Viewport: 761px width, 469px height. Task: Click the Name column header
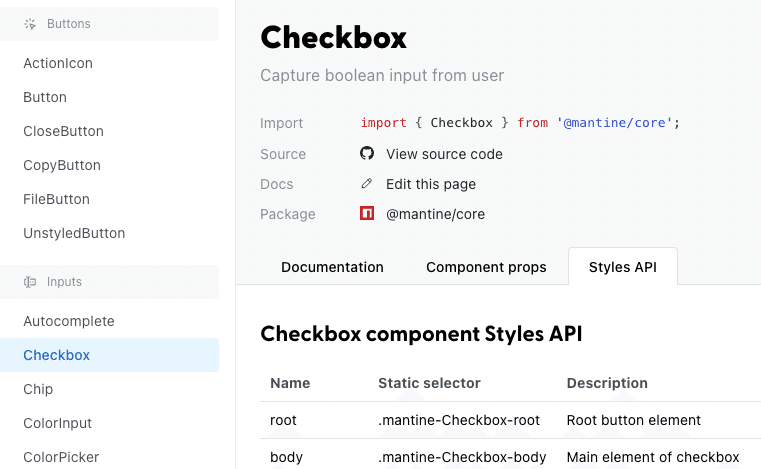coord(290,383)
